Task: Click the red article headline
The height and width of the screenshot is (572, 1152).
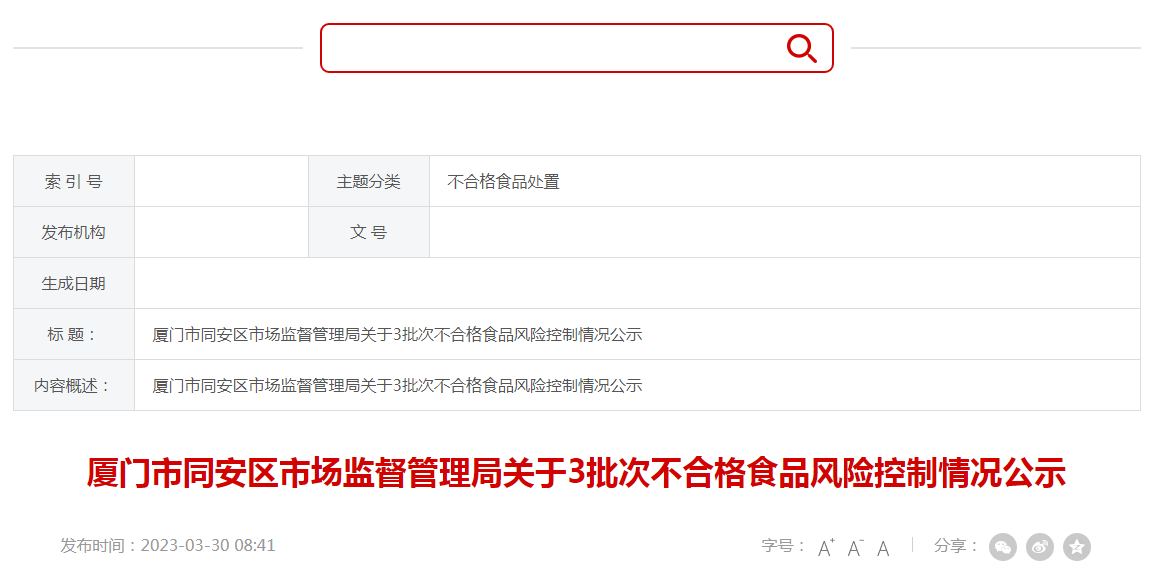Action: (x=576, y=474)
